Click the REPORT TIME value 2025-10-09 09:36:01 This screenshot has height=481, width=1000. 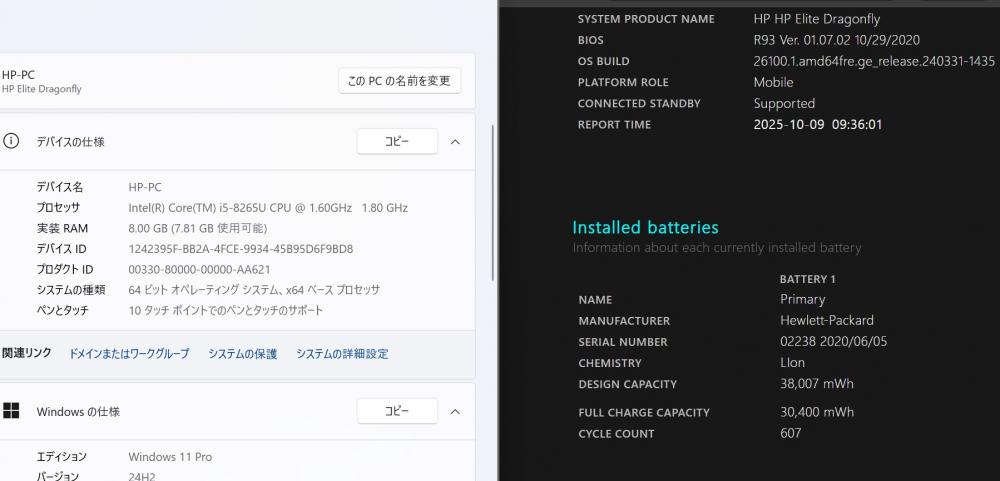point(818,124)
